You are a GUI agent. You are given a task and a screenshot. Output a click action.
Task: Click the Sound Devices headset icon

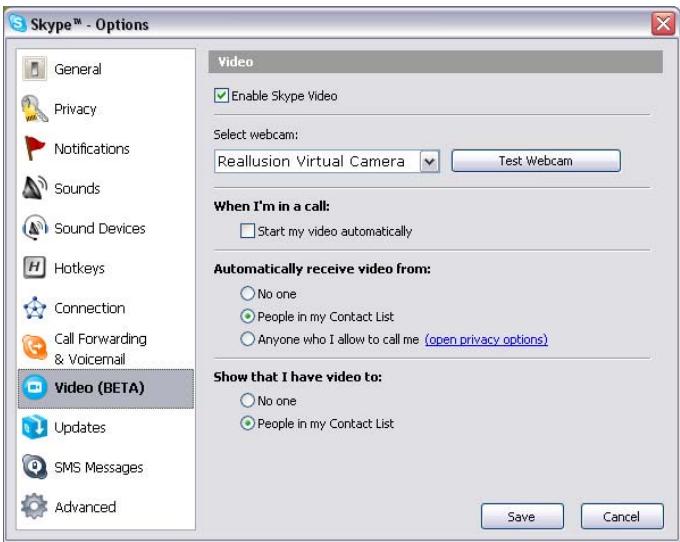click(x=34, y=228)
